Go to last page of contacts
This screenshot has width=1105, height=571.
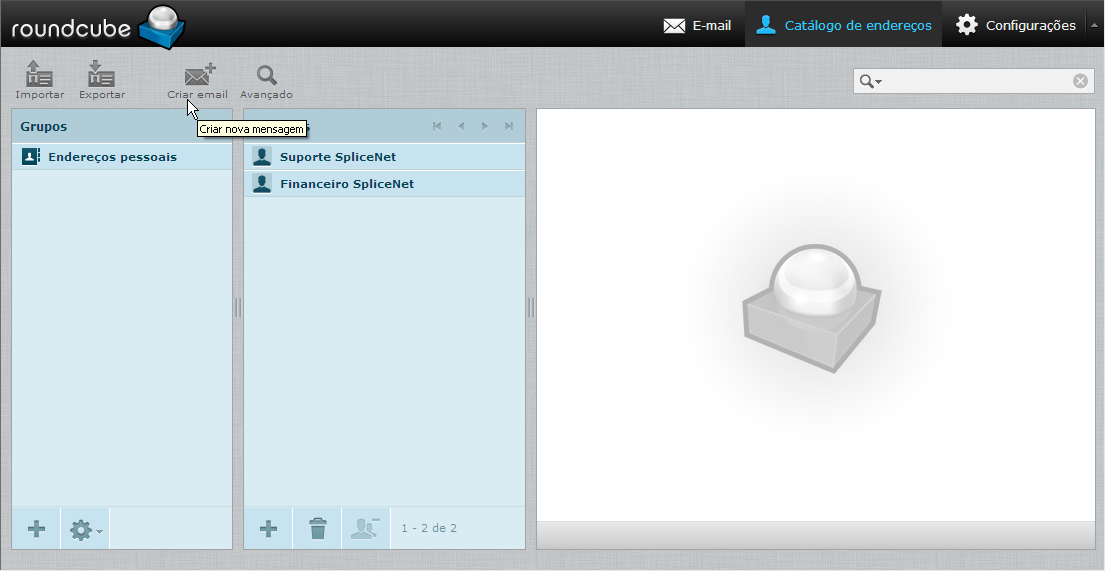pyautogui.click(x=509, y=126)
